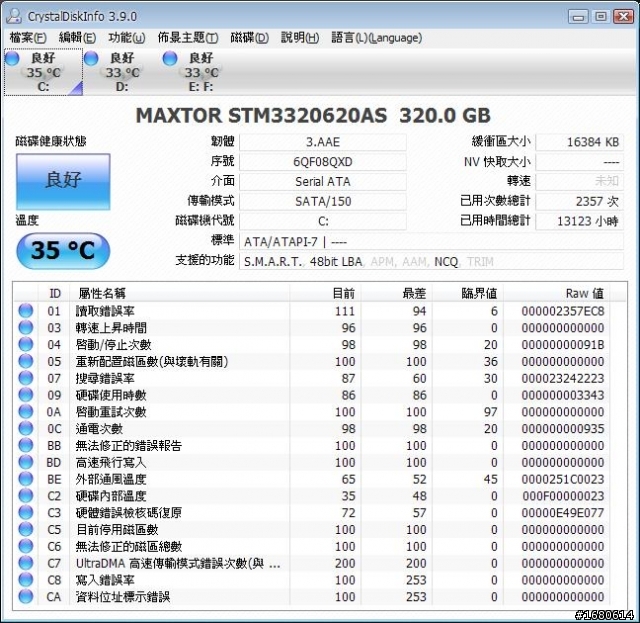Click status orb for attribute 09 硬碟使用時數

[26, 395]
